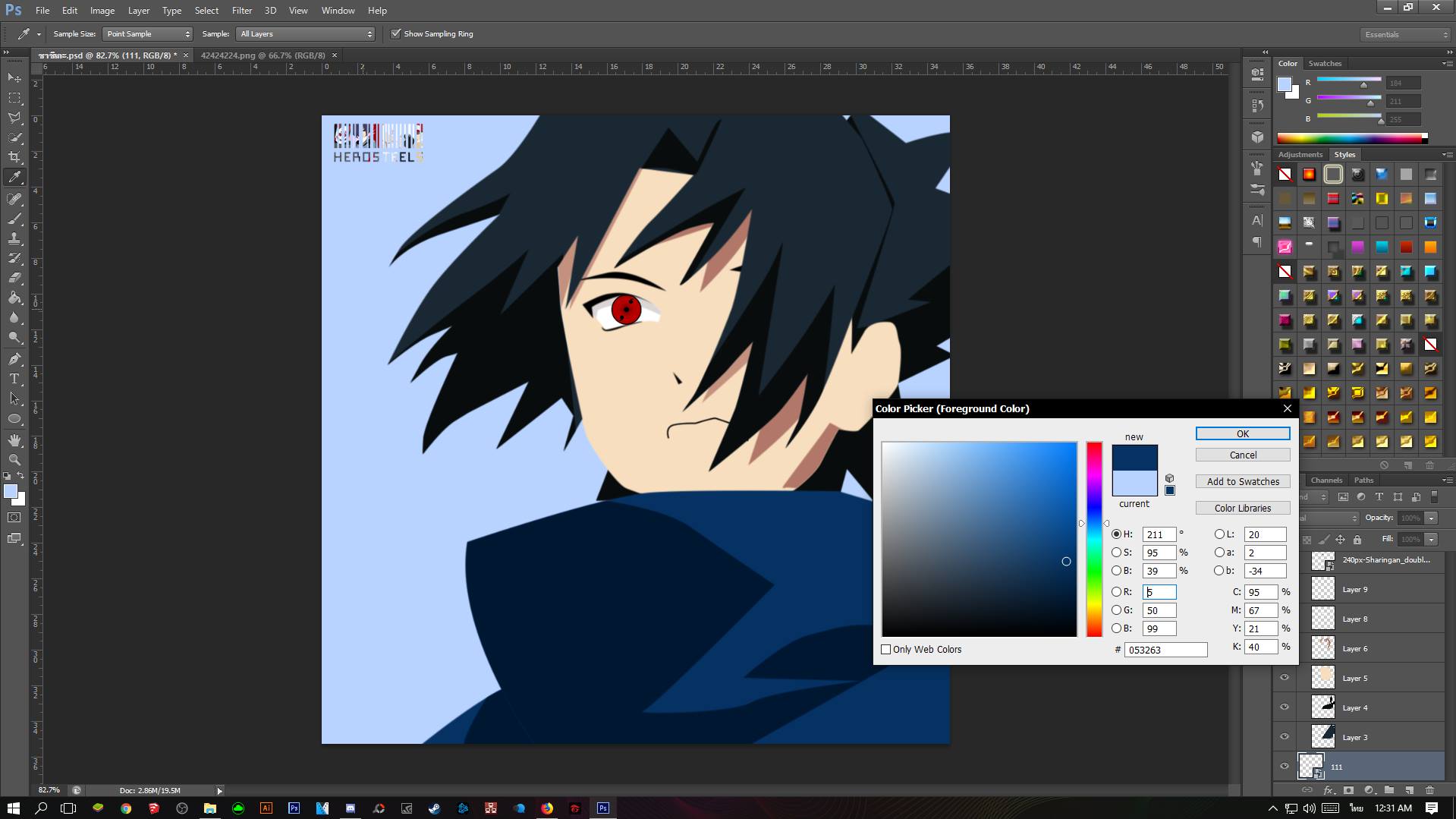The image size is (1456, 819).
Task: Confirm color with OK button
Action: [1243, 434]
